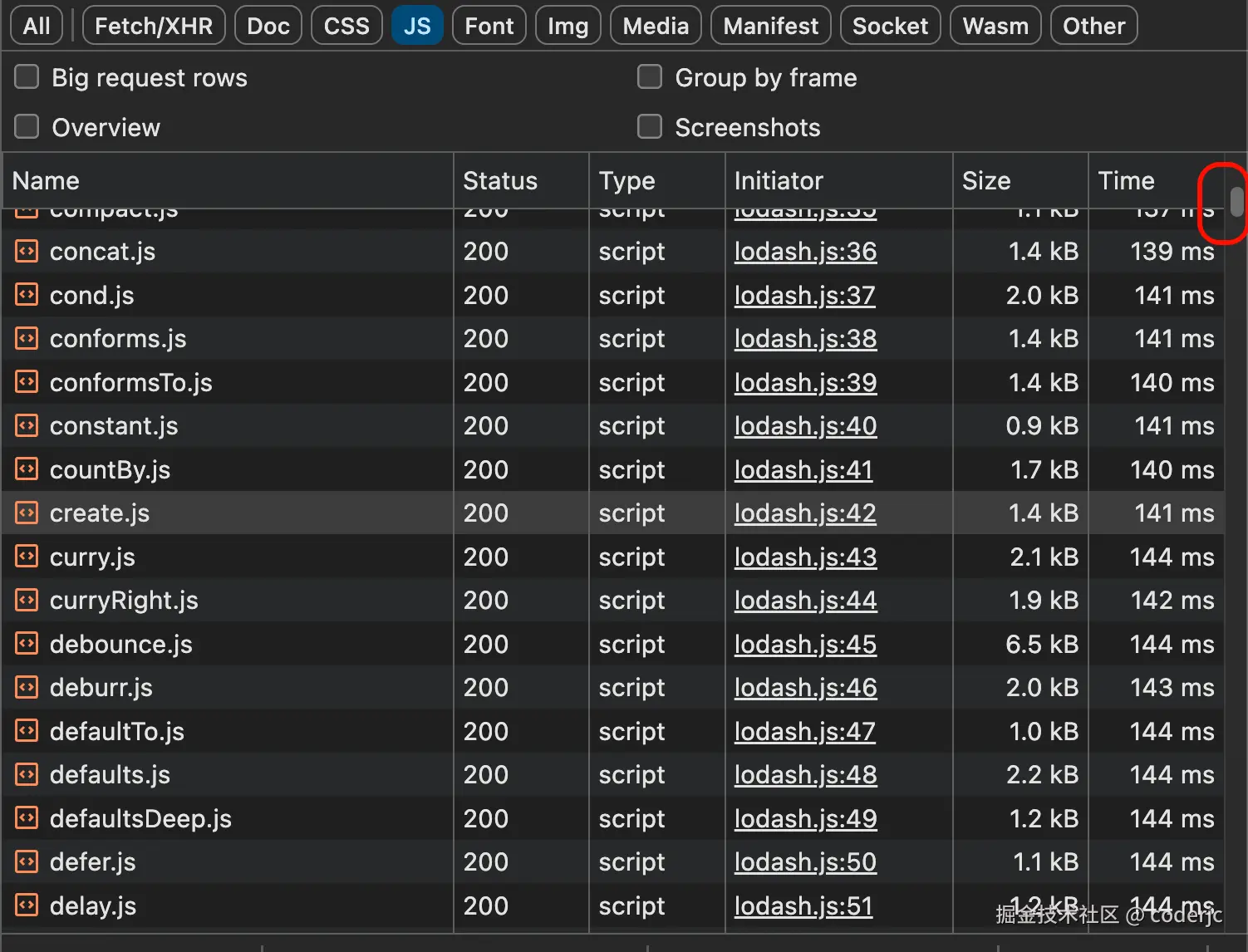Click the vertical scrollbar thumb
The image size is (1248, 952).
pyautogui.click(x=1236, y=202)
